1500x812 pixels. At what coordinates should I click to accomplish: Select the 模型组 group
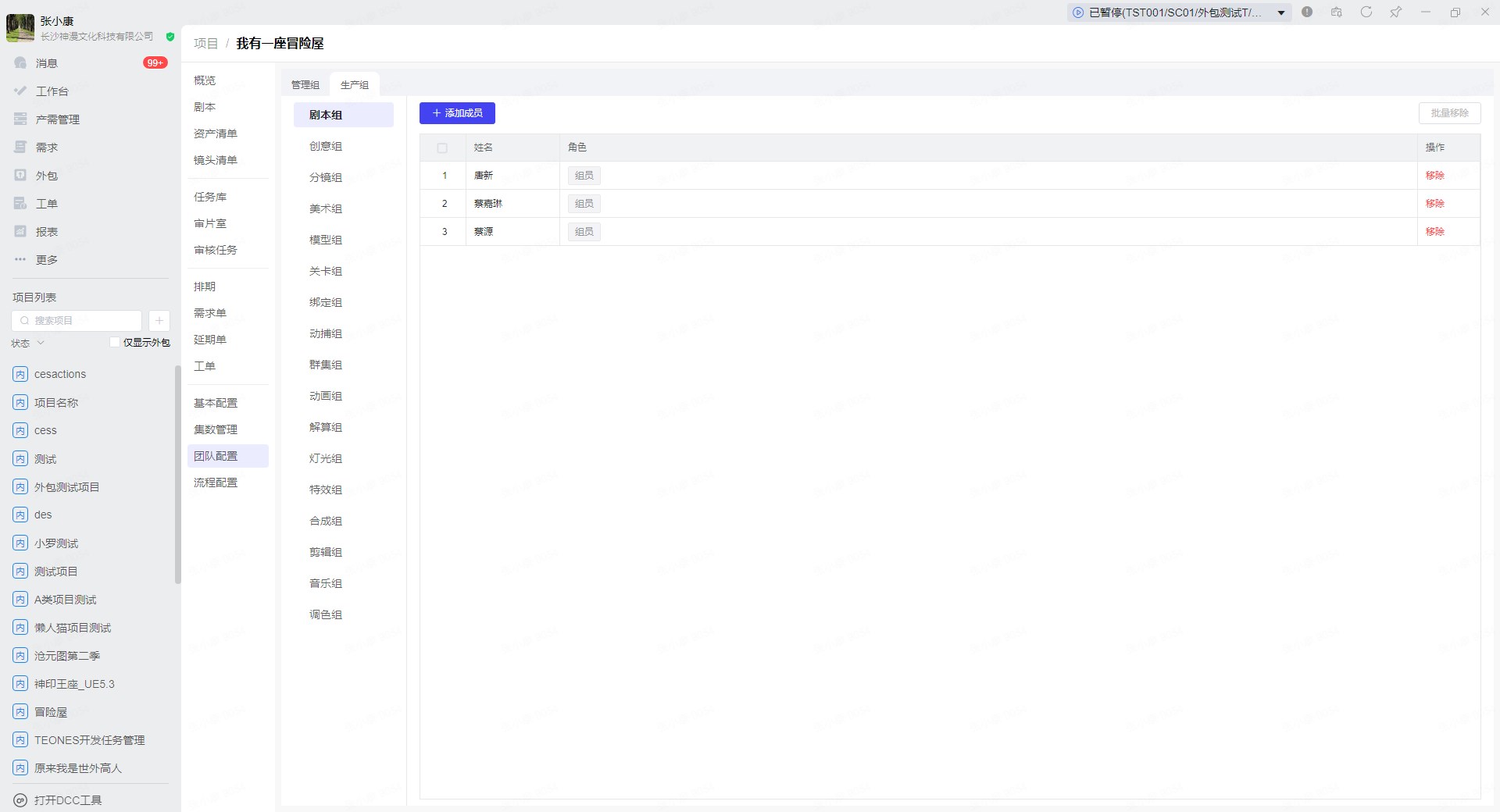(344, 240)
